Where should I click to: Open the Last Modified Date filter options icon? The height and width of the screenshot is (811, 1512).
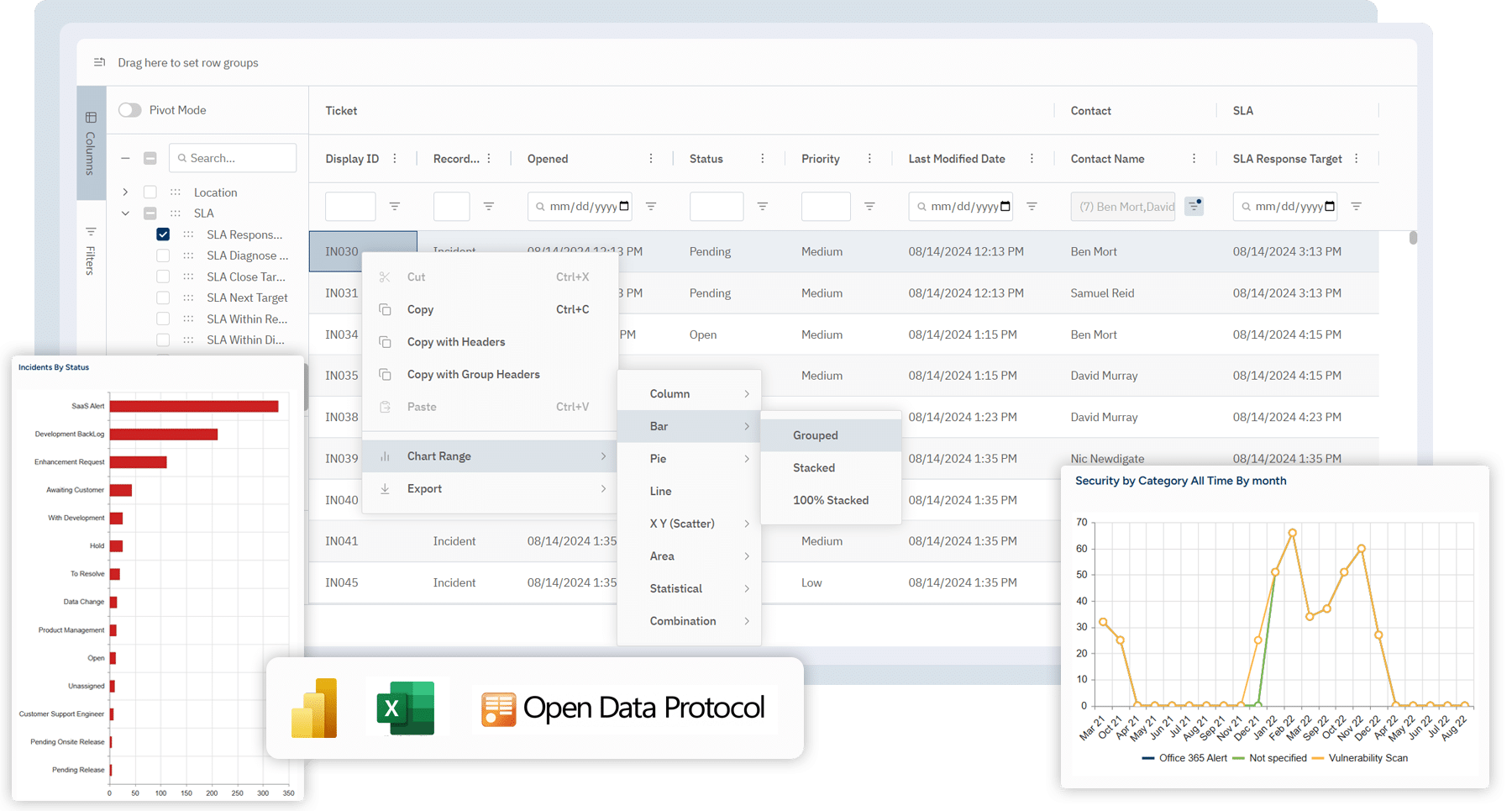pyautogui.click(x=1032, y=206)
